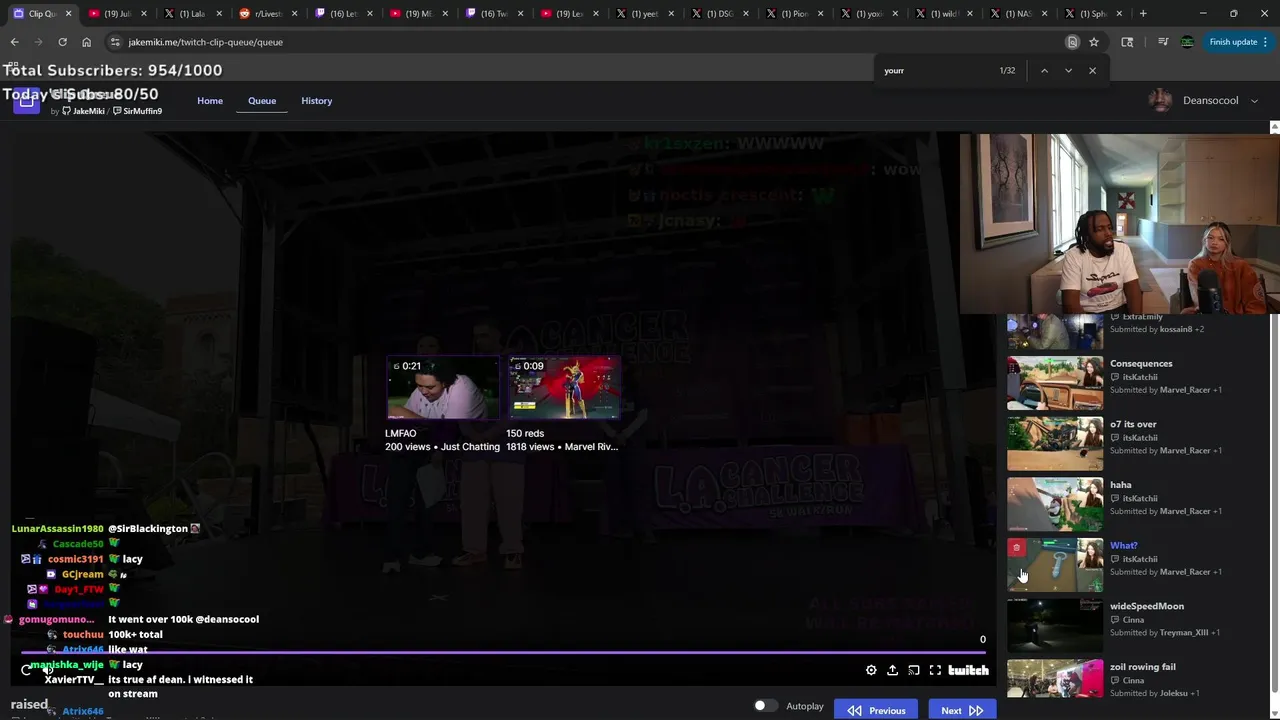Select the haha clip thumbnail
The image size is (1280, 720).
1055,505
